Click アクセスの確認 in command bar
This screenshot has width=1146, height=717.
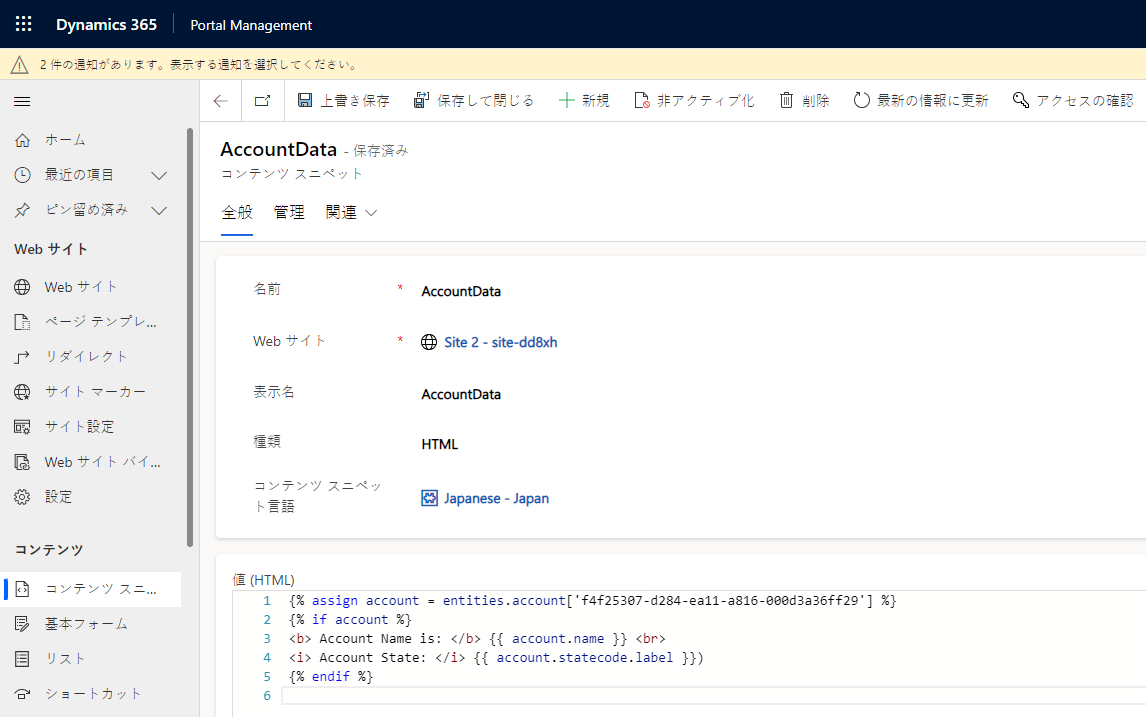tap(1073, 101)
